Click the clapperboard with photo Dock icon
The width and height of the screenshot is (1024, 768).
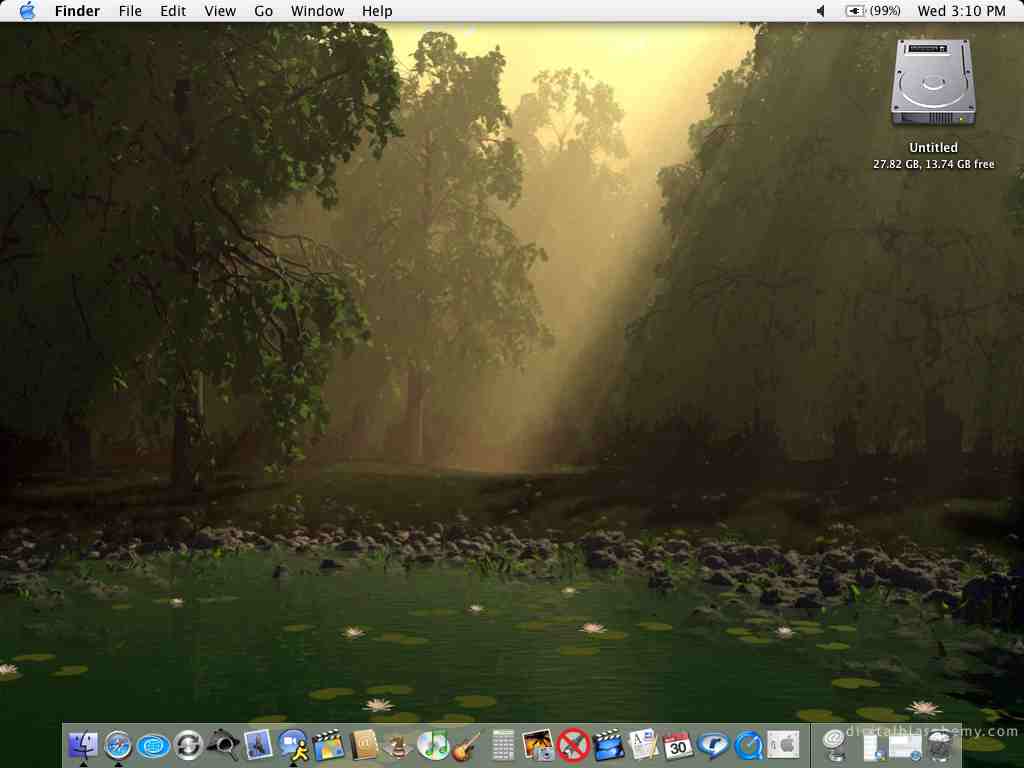pos(328,745)
